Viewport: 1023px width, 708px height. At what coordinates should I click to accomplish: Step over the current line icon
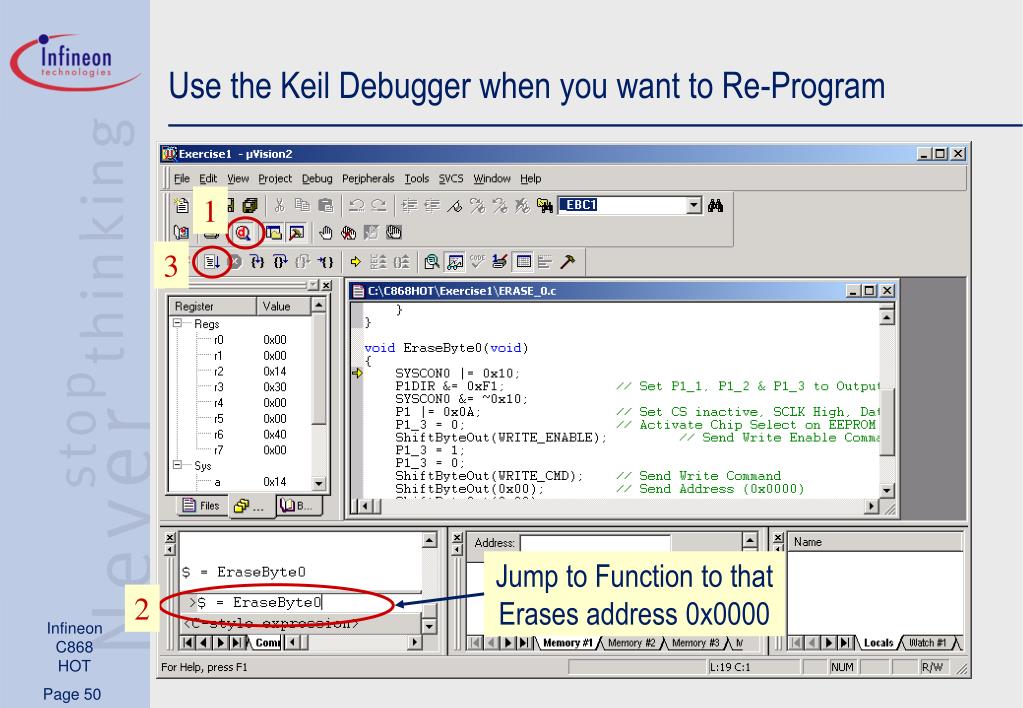[281, 262]
